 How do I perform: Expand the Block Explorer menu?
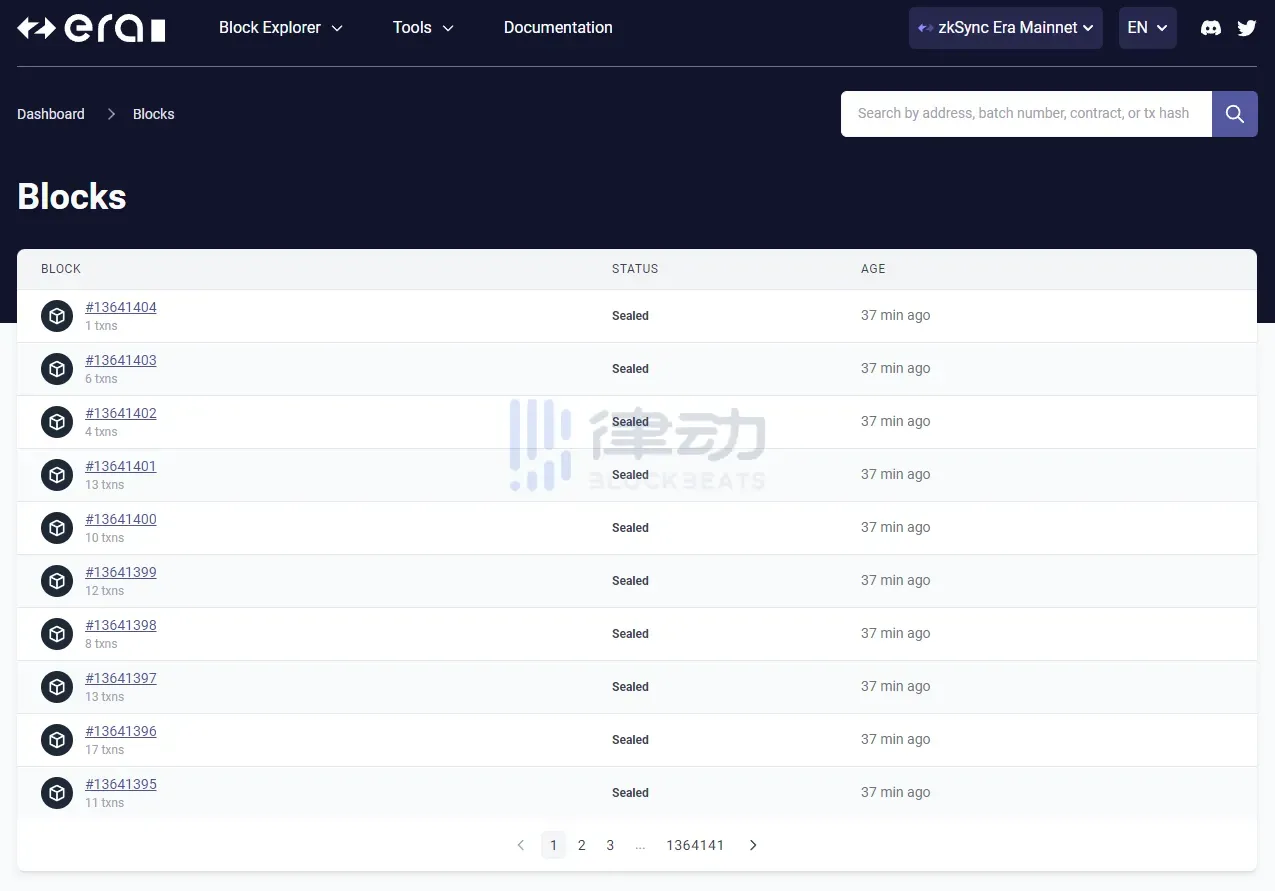280,28
